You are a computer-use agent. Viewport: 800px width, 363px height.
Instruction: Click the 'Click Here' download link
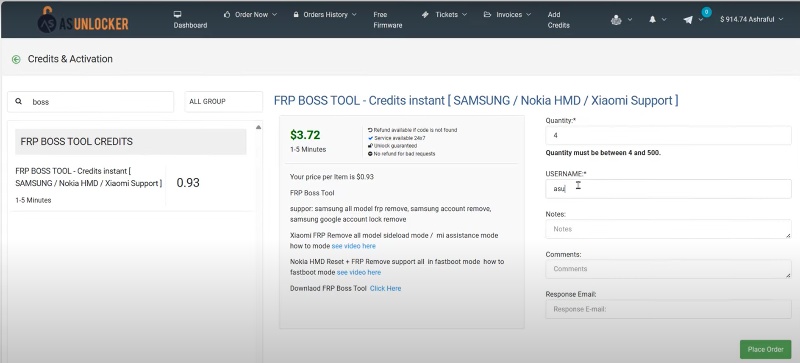coord(385,288)
